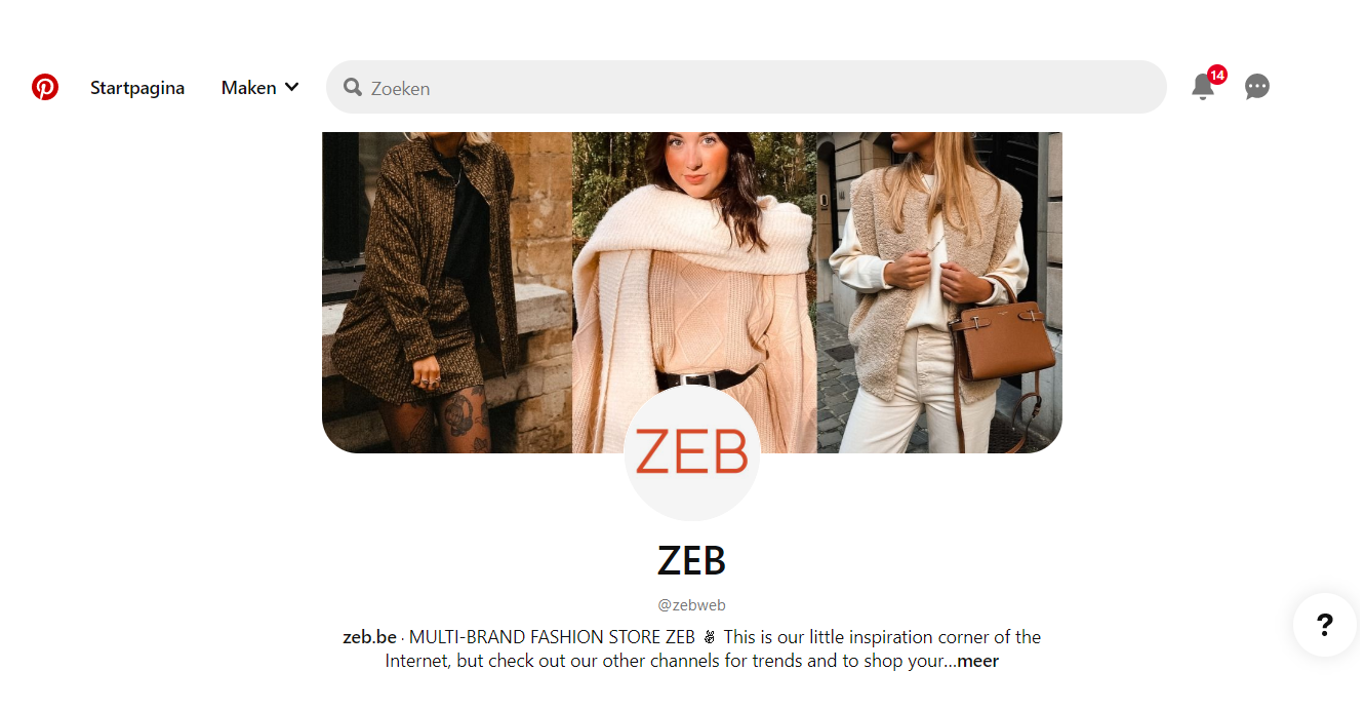The image size is (1360, 720).
Task: Click the chevron next to Maken
Action: click(292, 87)
